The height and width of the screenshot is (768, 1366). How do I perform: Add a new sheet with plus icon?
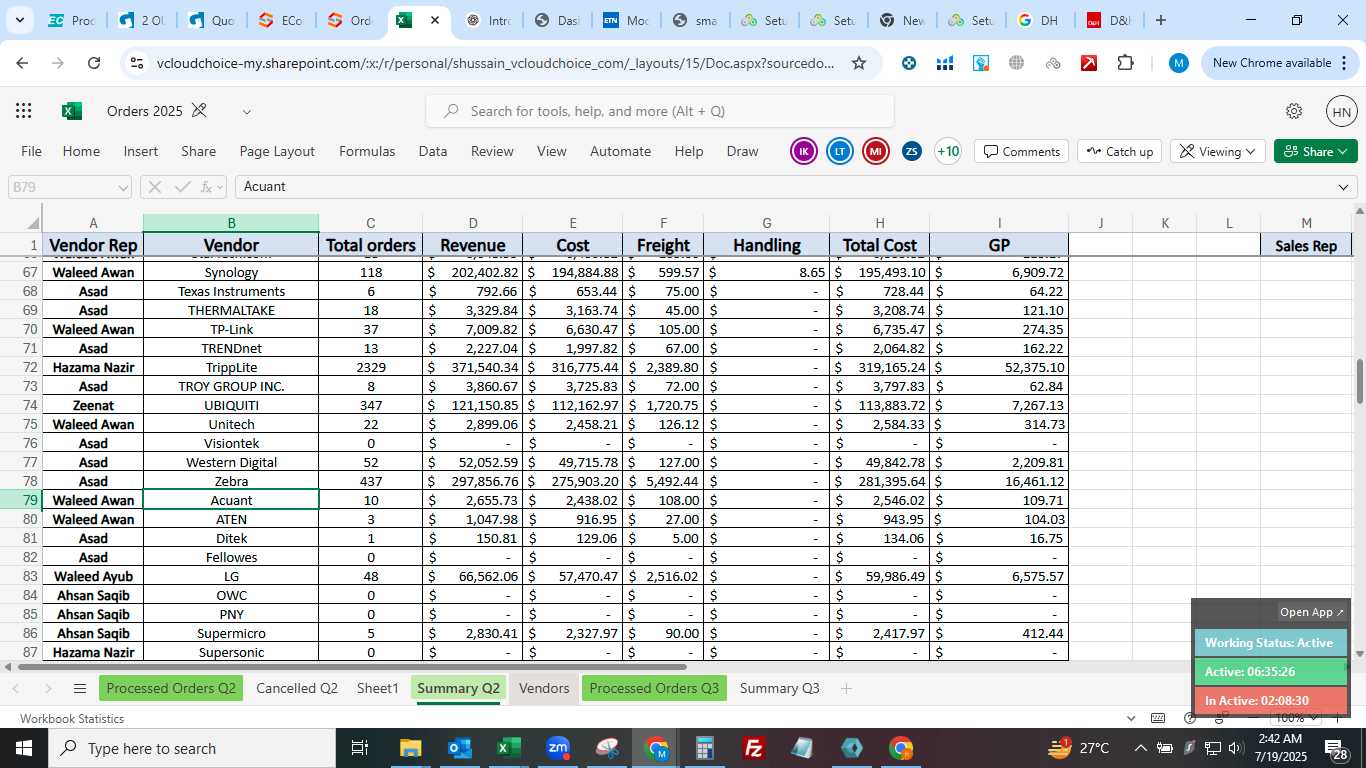846,688
